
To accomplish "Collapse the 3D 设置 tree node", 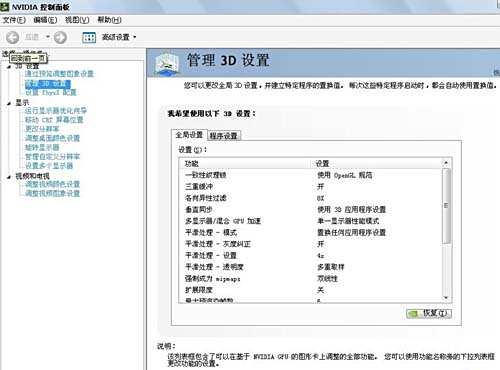I will click(x=9, y=67).
